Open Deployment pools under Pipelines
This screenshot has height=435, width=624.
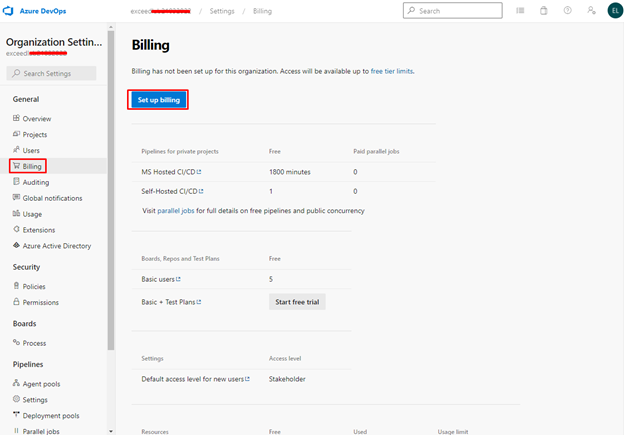pyautogui.click(x=51, y=415)
